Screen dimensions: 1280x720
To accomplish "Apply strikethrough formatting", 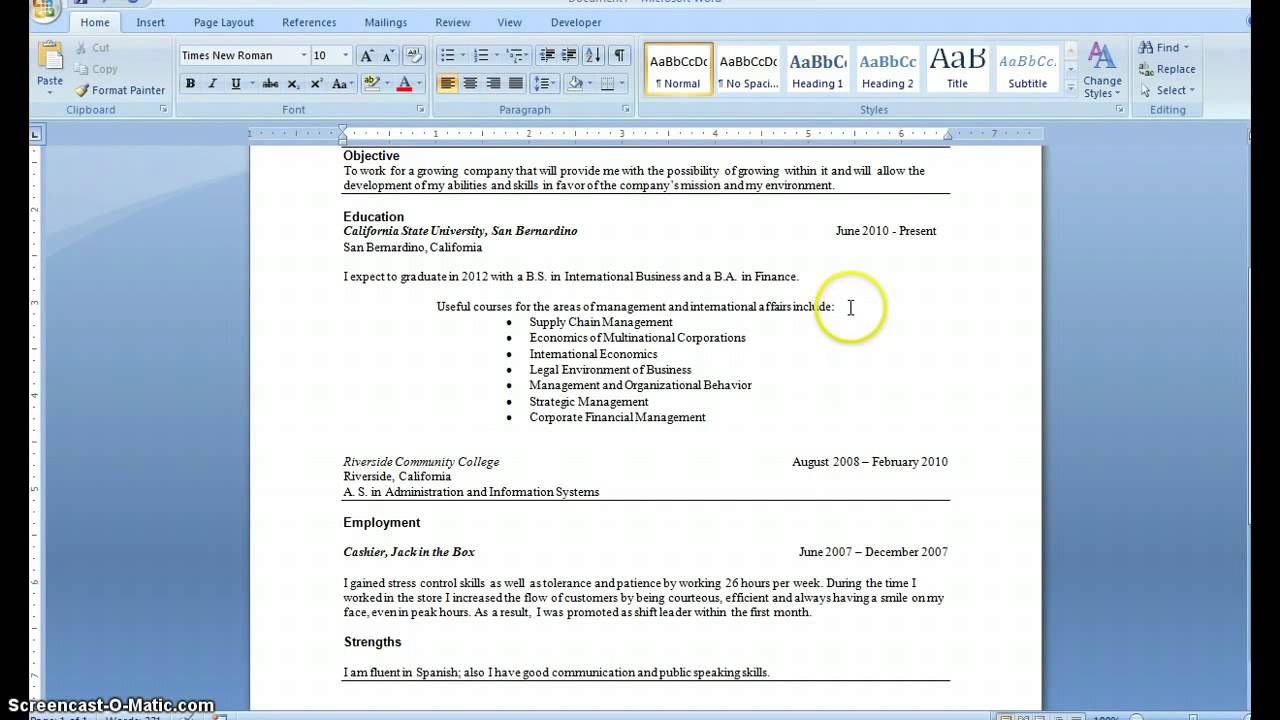I will [270, 84].
